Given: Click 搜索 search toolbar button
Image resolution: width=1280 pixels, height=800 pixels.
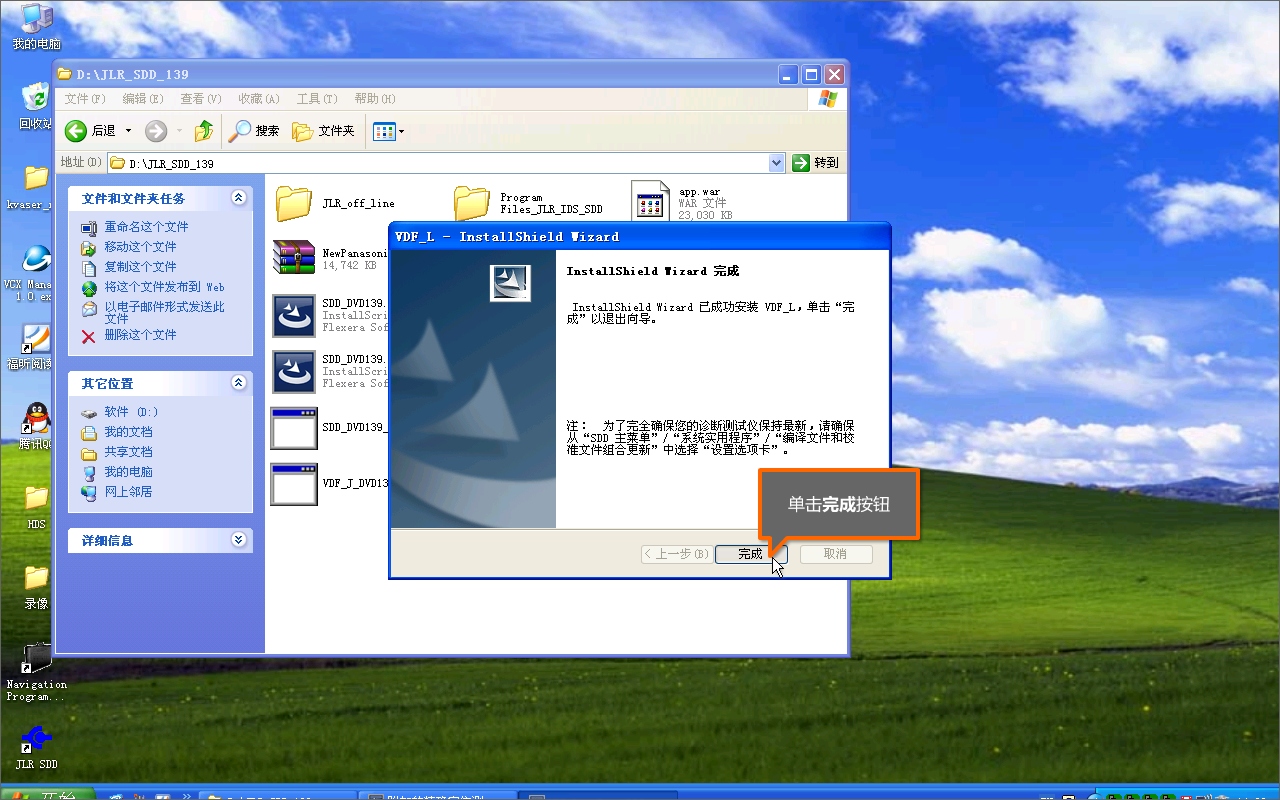Looking at the screenshot, I should coord(254,131).
